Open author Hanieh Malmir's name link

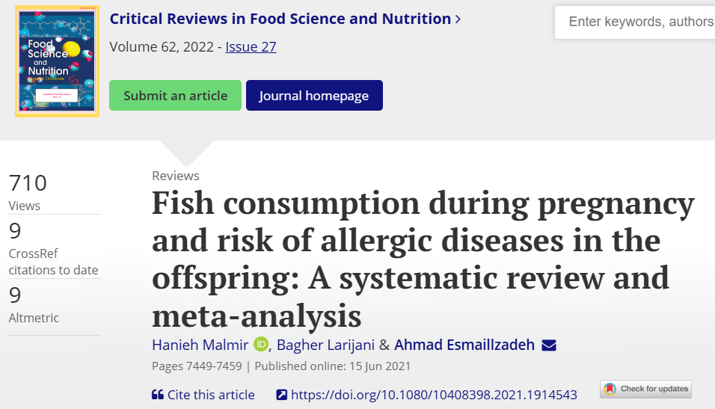tap(200, 345)
